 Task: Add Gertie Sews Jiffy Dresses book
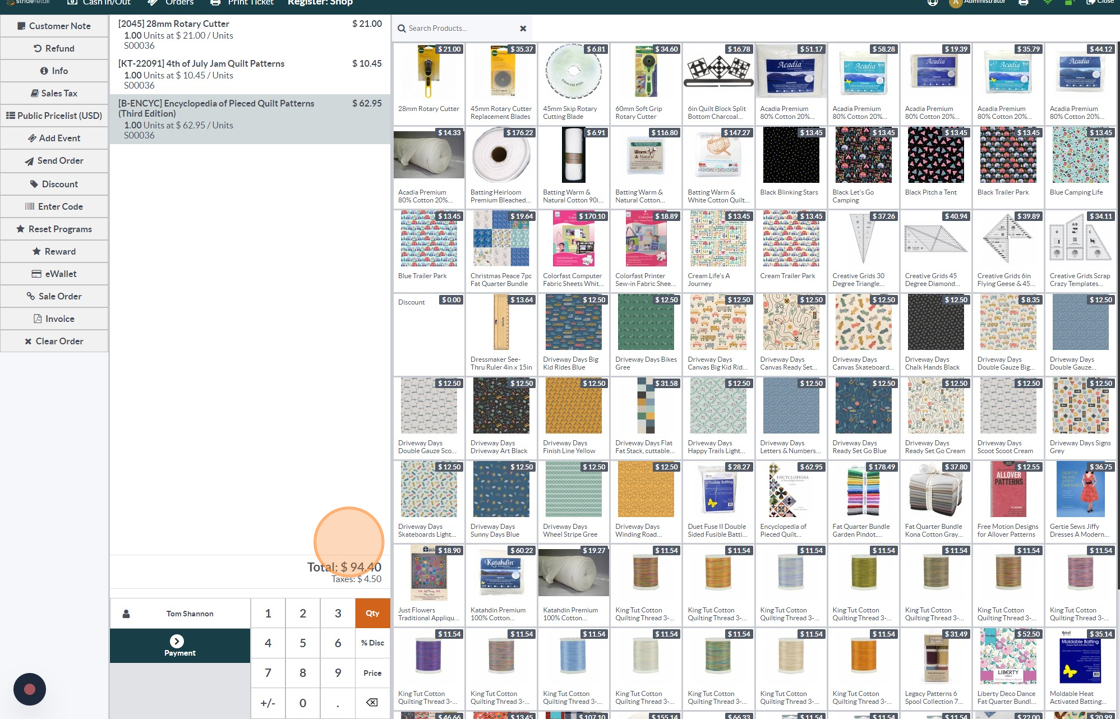1080,501
